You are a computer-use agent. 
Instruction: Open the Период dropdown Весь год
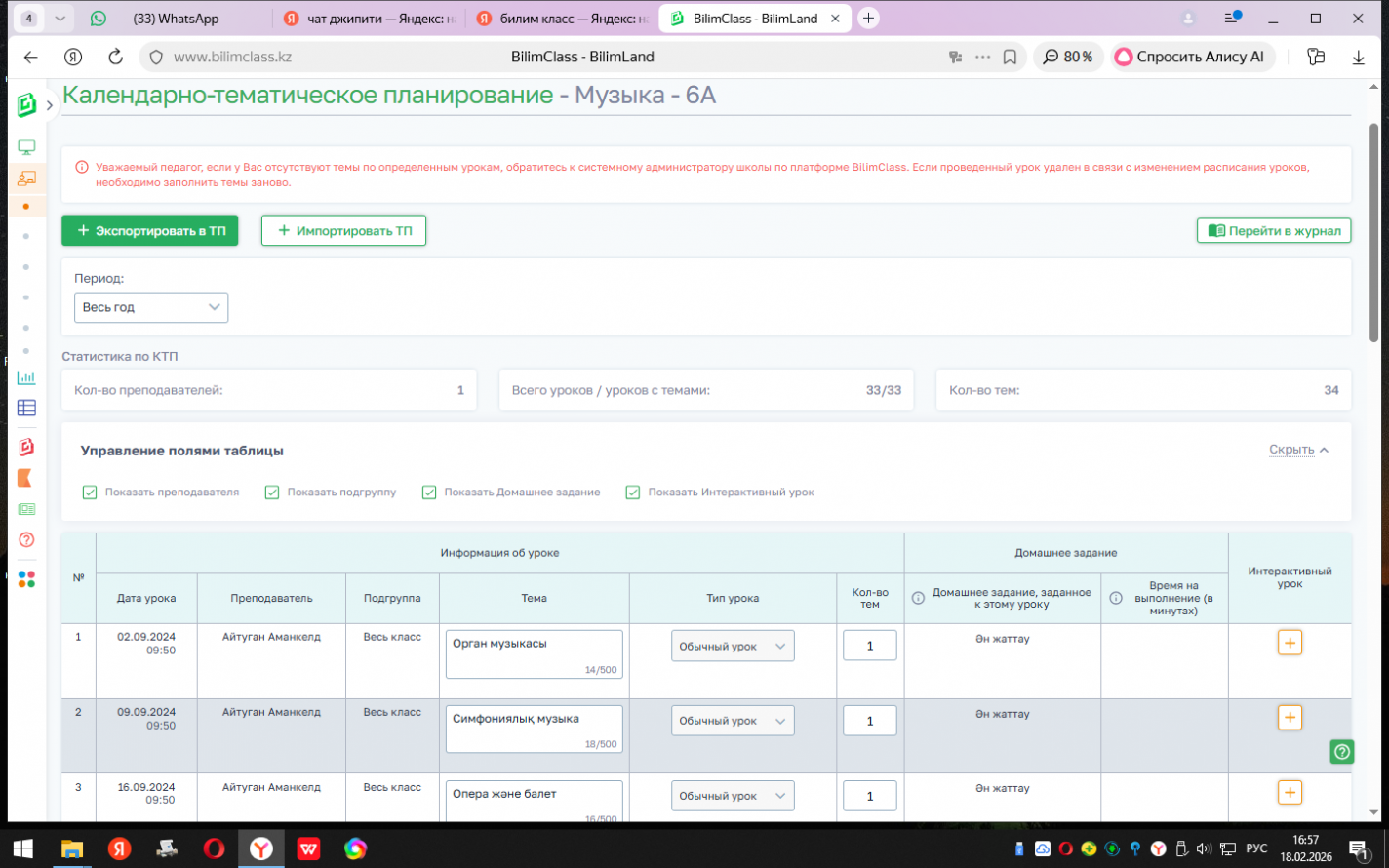click(x=151, y=307)
